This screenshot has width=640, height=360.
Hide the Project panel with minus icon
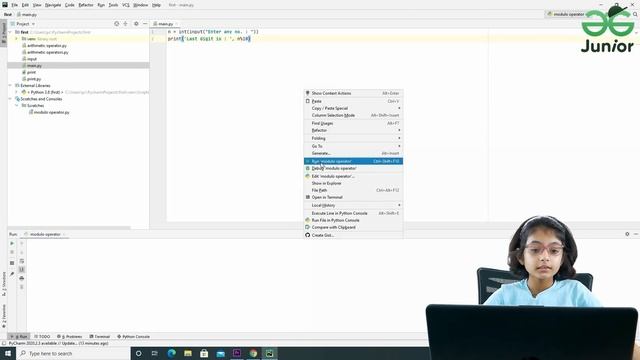145,24
